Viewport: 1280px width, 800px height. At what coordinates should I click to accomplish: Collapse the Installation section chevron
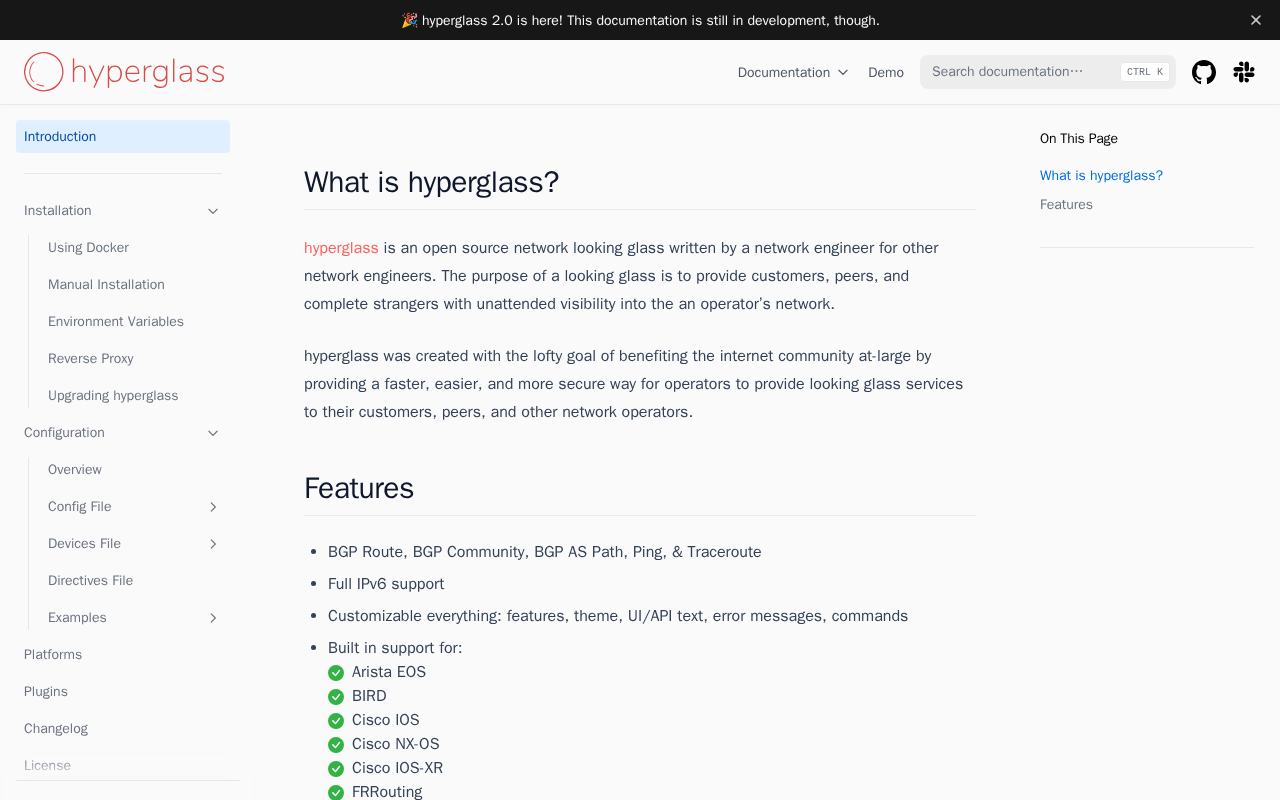pos(213,211)
